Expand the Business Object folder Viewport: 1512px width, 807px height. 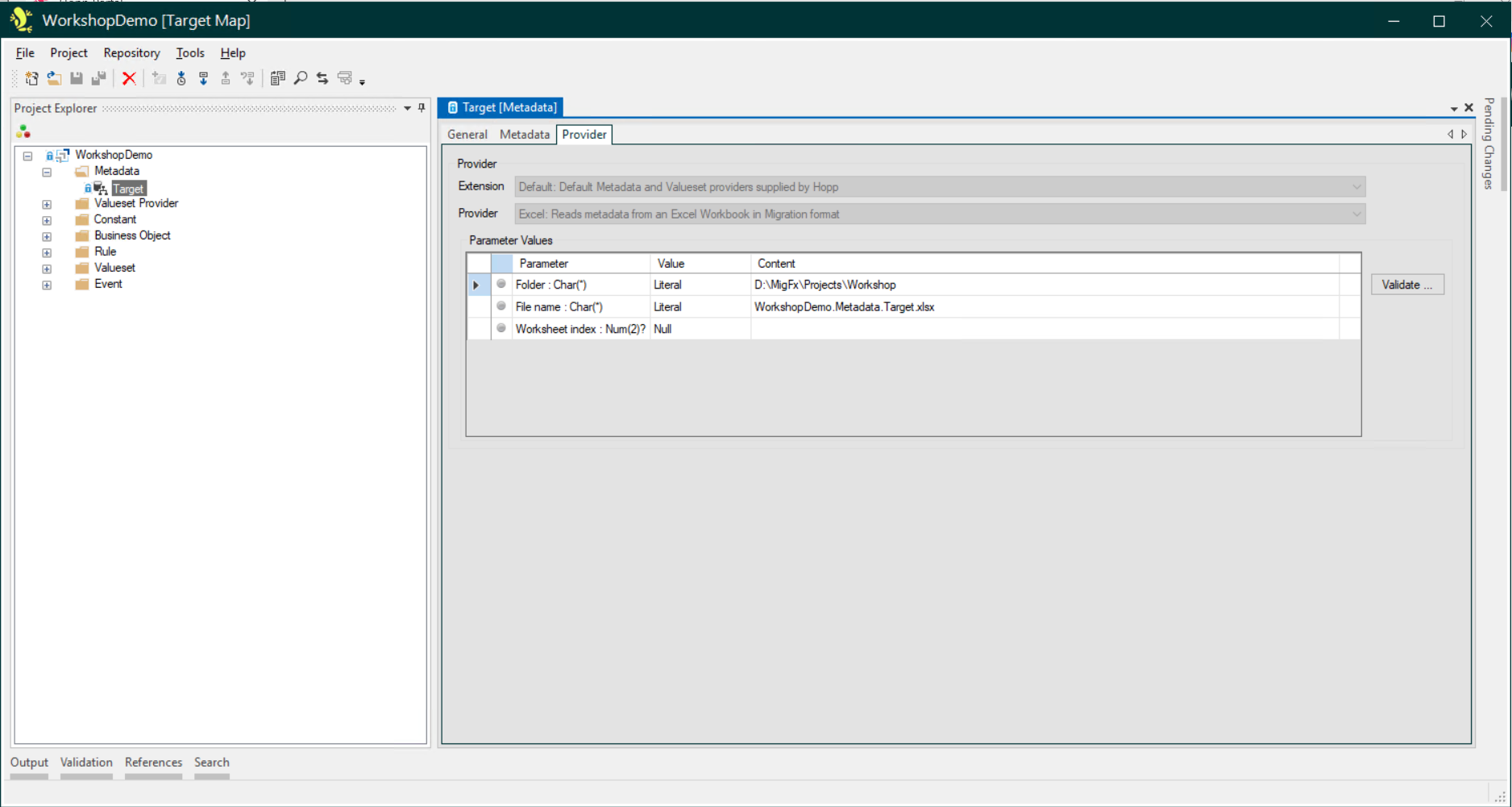[47, 236]
